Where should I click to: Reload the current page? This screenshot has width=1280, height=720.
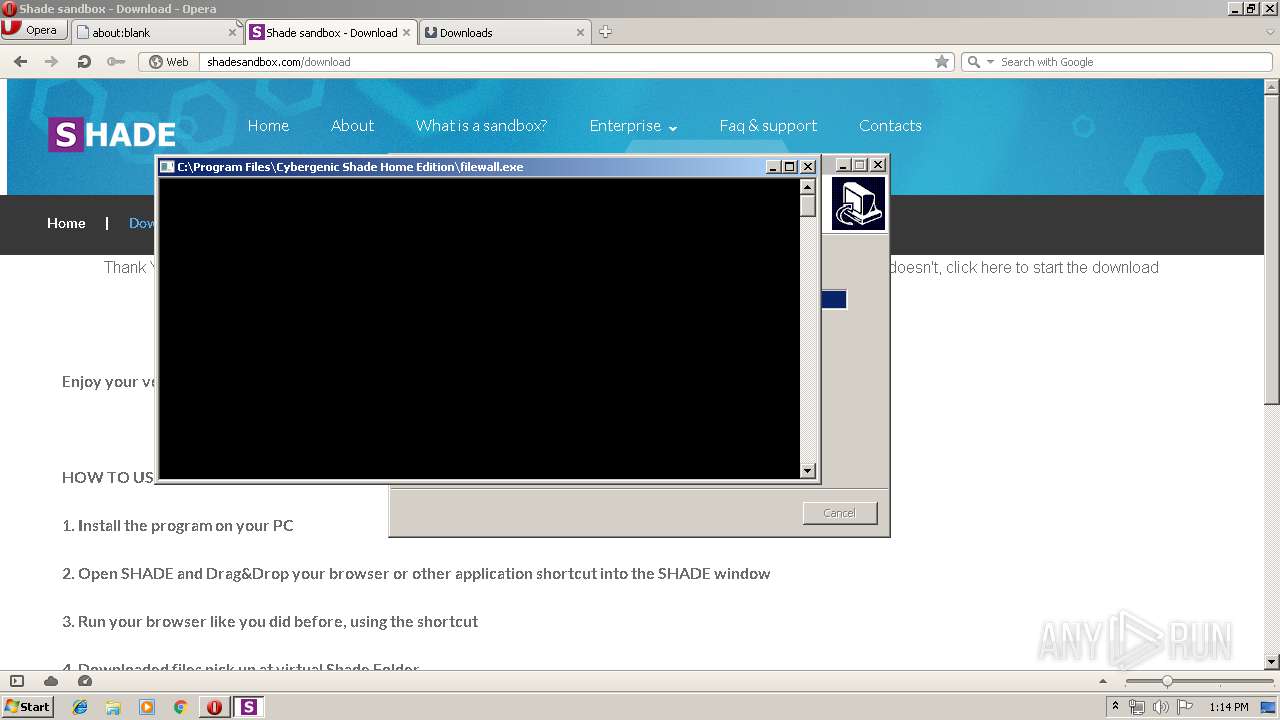coord(84,61)
